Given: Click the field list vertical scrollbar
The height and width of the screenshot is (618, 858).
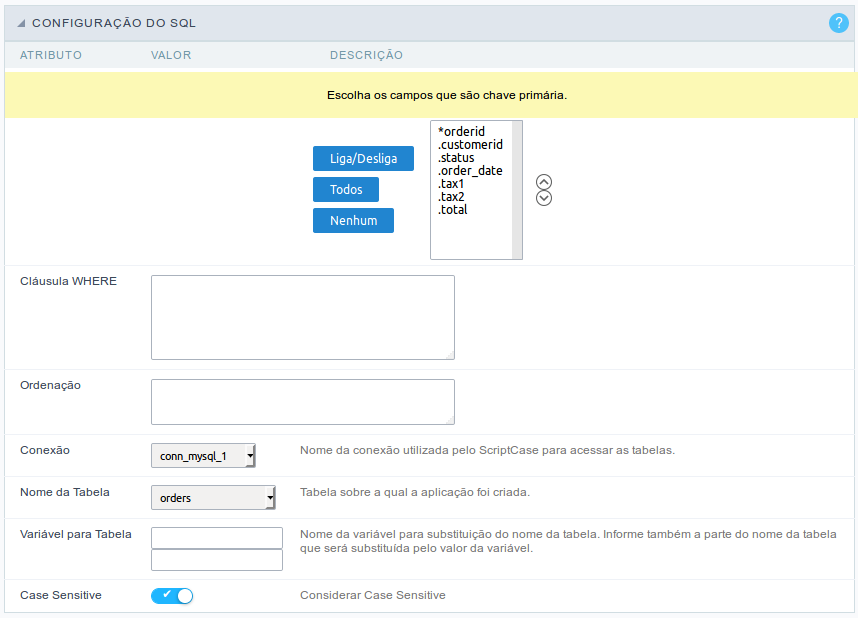Looking at the screenshot, I should coord(517,190).
